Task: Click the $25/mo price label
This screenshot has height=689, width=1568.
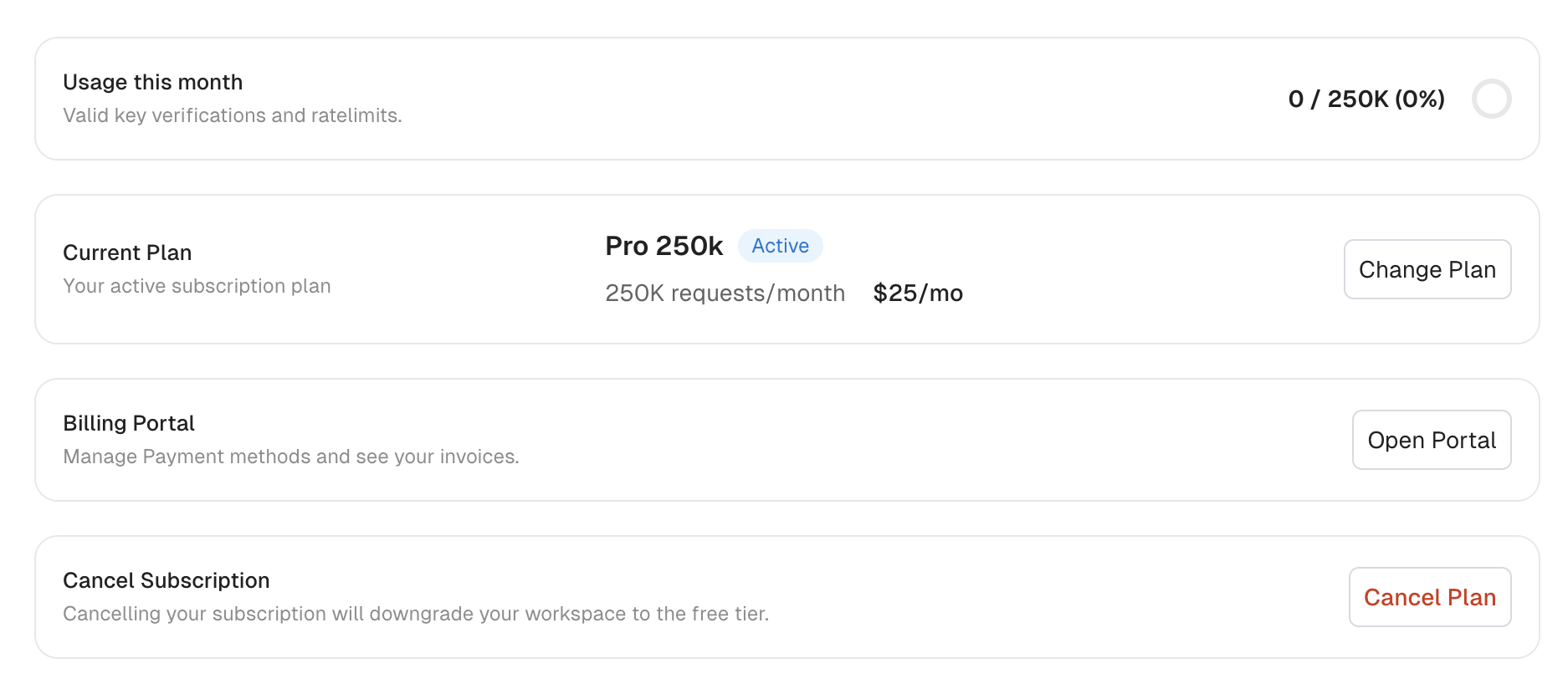Action: pyautogui.click(x=918, y=293)
